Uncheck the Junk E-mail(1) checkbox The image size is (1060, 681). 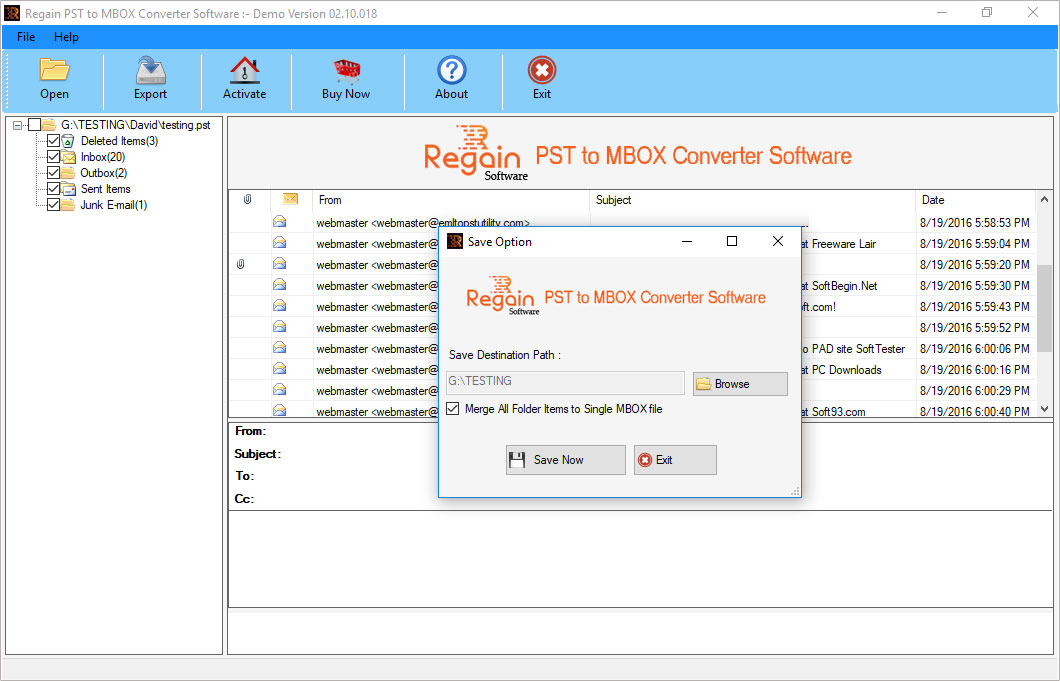pyautogui.click(x=53, y=204)
